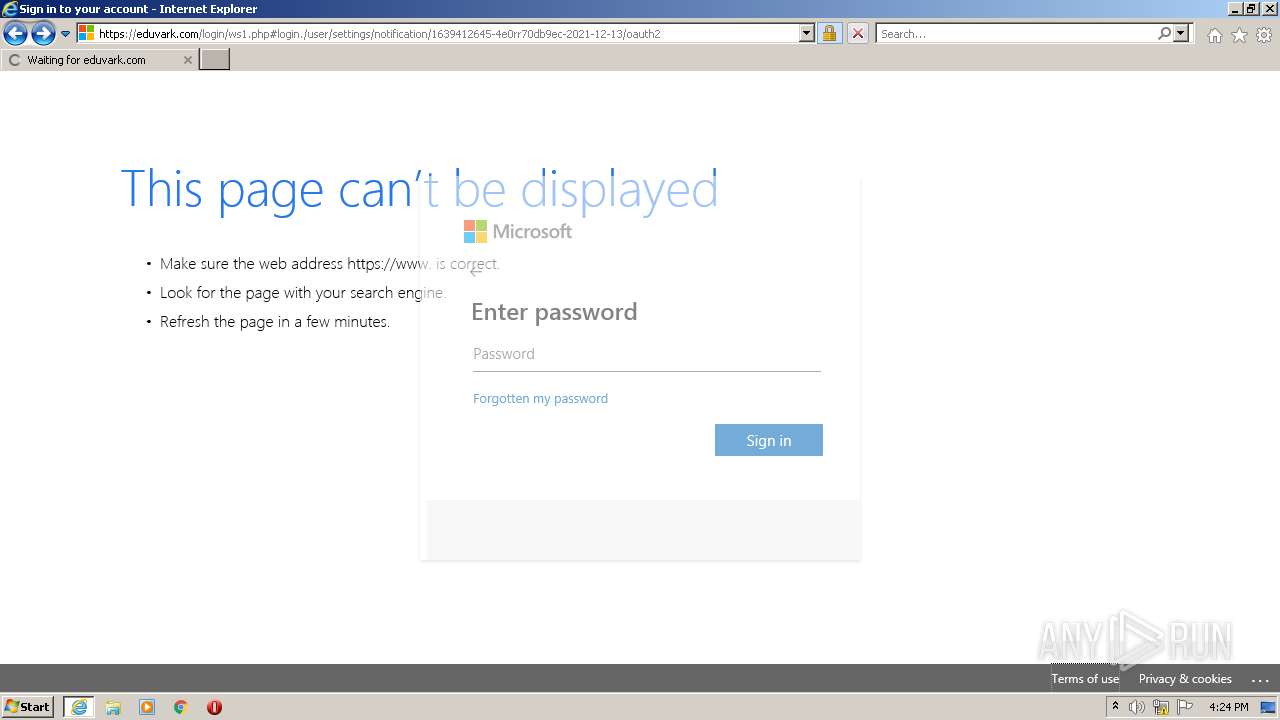This screenshot has width=1280, height=720.
Task: Click the Microsoft logo in the sign-in box
Action: tap(518, 232)
